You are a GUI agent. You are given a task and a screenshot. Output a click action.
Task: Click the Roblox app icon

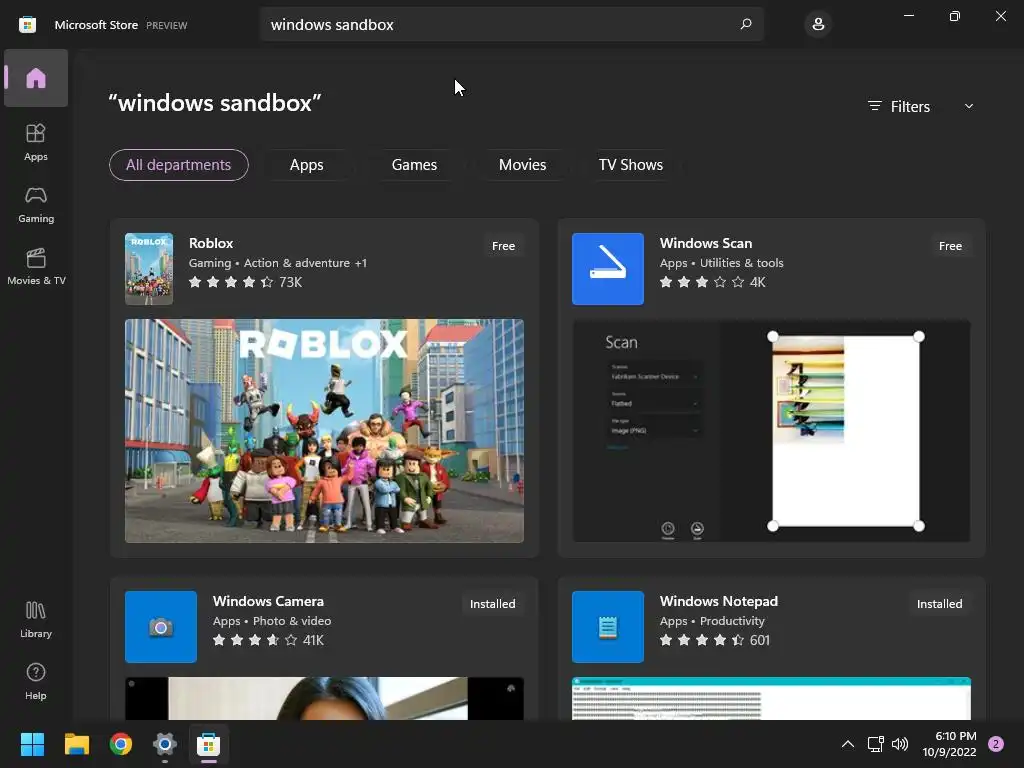pyautogui.click(x=149, y=268)
